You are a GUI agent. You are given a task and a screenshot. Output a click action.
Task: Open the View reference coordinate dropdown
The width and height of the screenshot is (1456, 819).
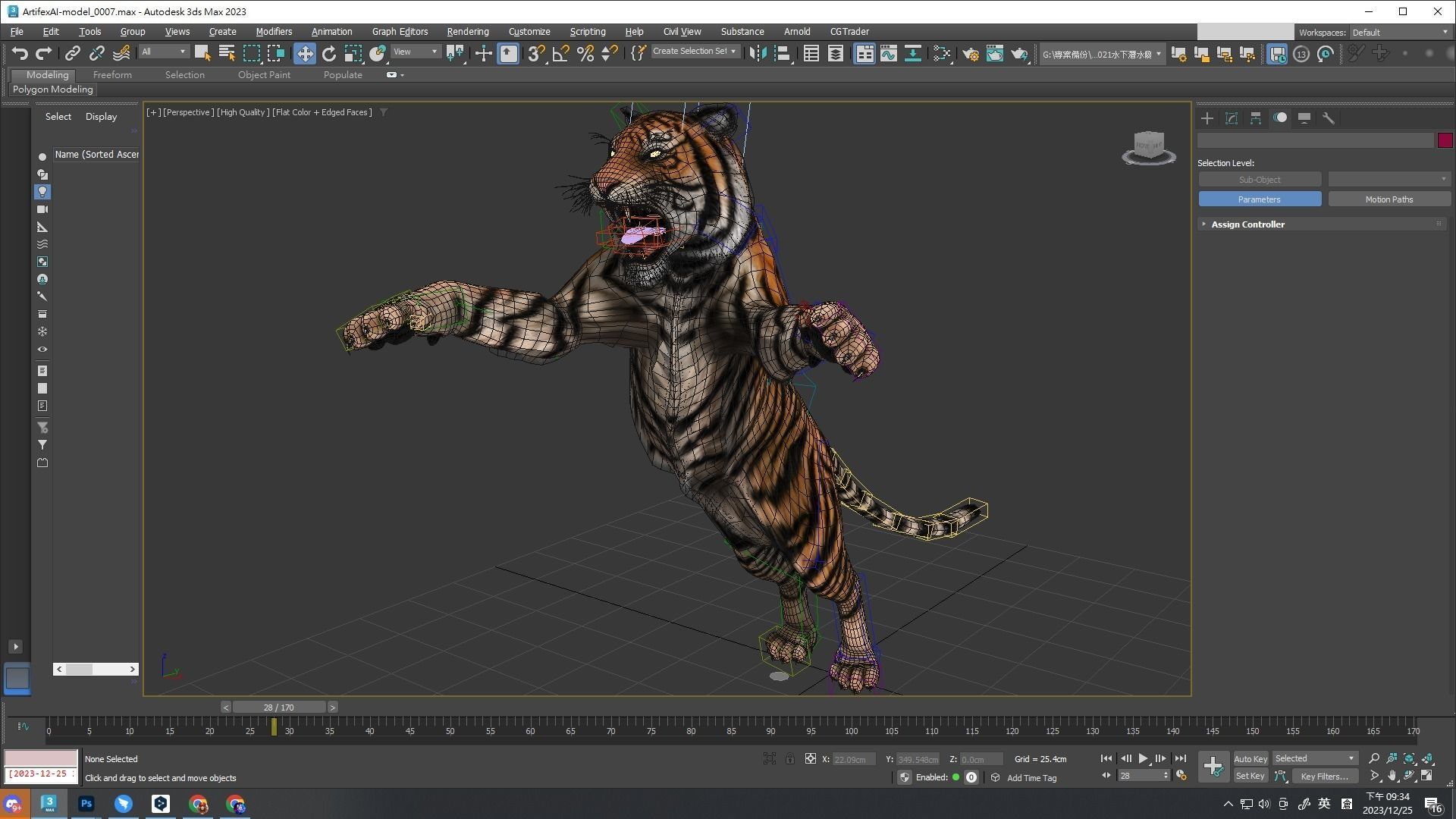(x=416, y=52)
